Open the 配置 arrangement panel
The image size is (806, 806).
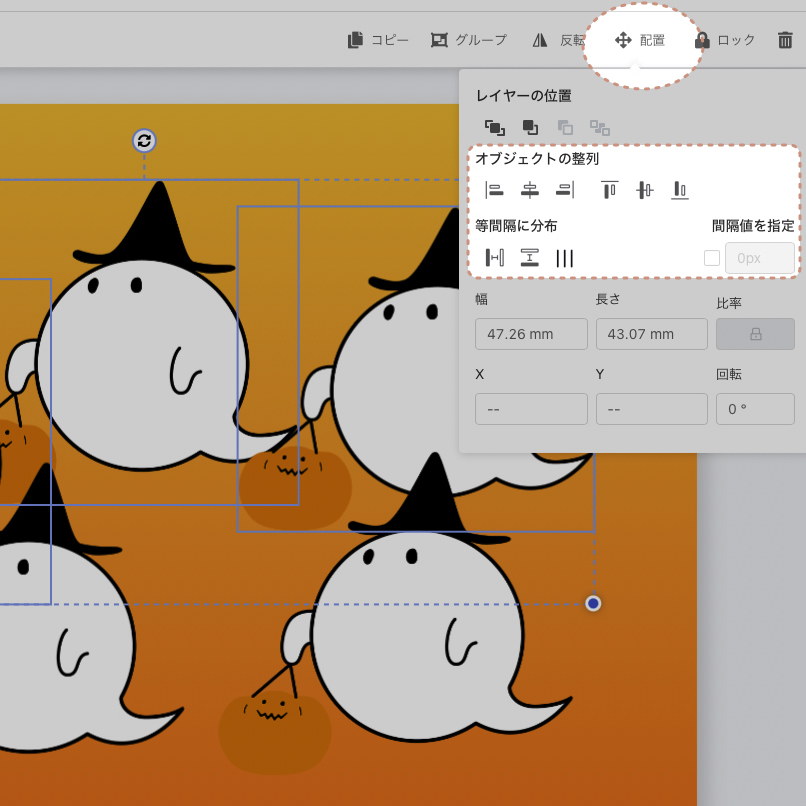pyautogui.click(x=640, y=40)
